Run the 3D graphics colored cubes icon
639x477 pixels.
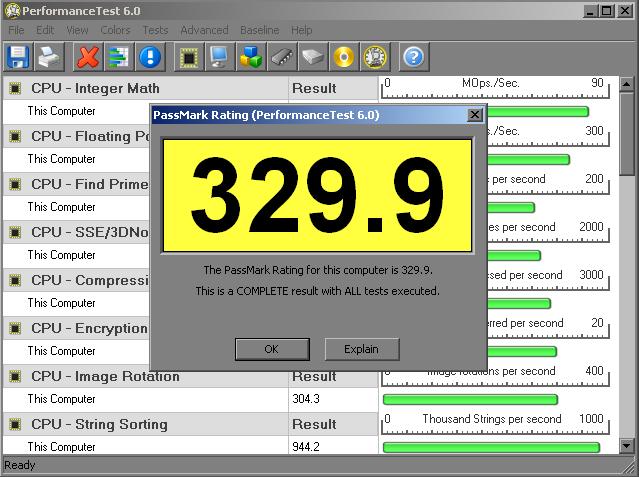tap(250, 57)
